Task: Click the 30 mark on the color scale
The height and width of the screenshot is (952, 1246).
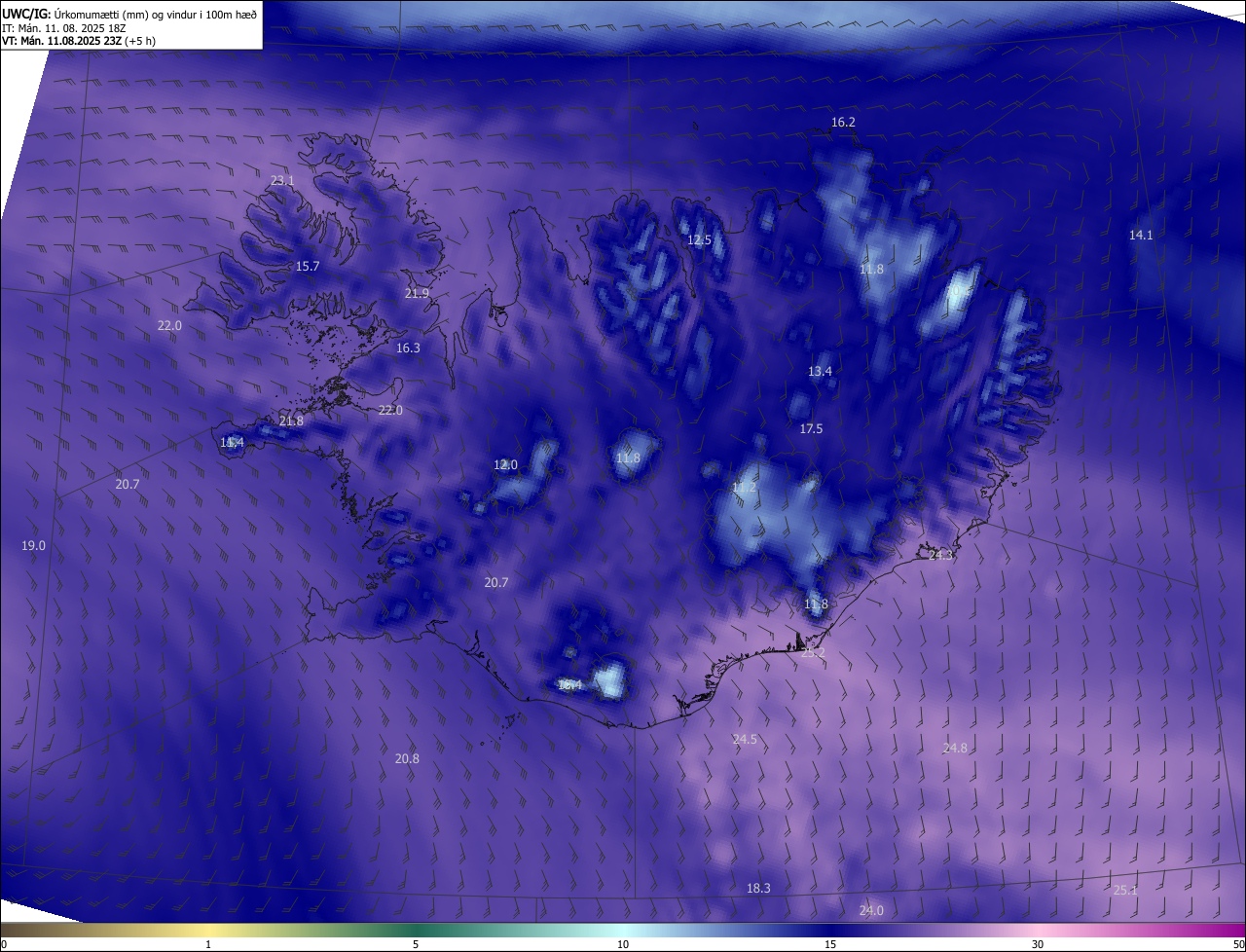Action: [x=1038, y=944]
